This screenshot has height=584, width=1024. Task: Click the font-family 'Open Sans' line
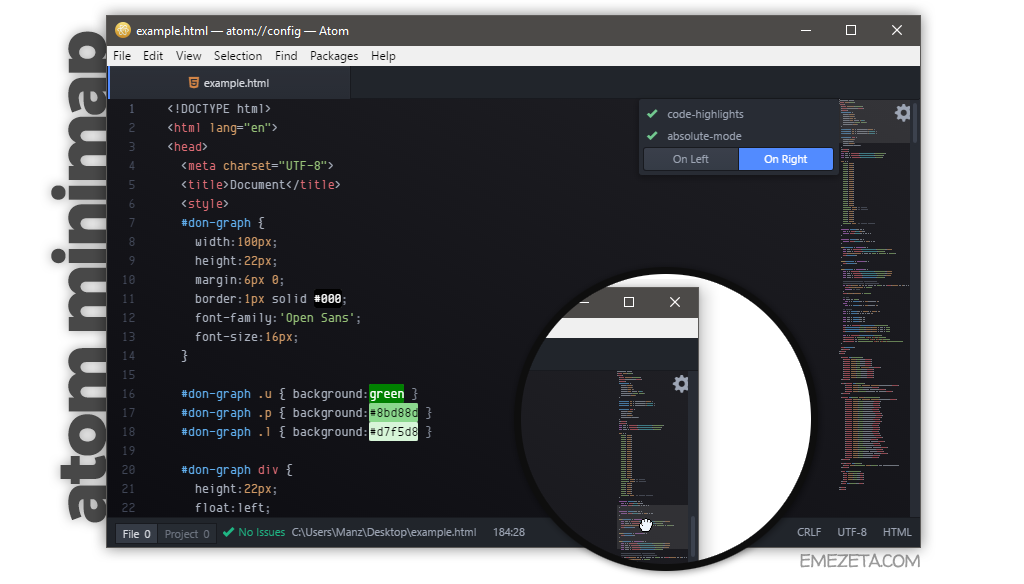[278, 317]
